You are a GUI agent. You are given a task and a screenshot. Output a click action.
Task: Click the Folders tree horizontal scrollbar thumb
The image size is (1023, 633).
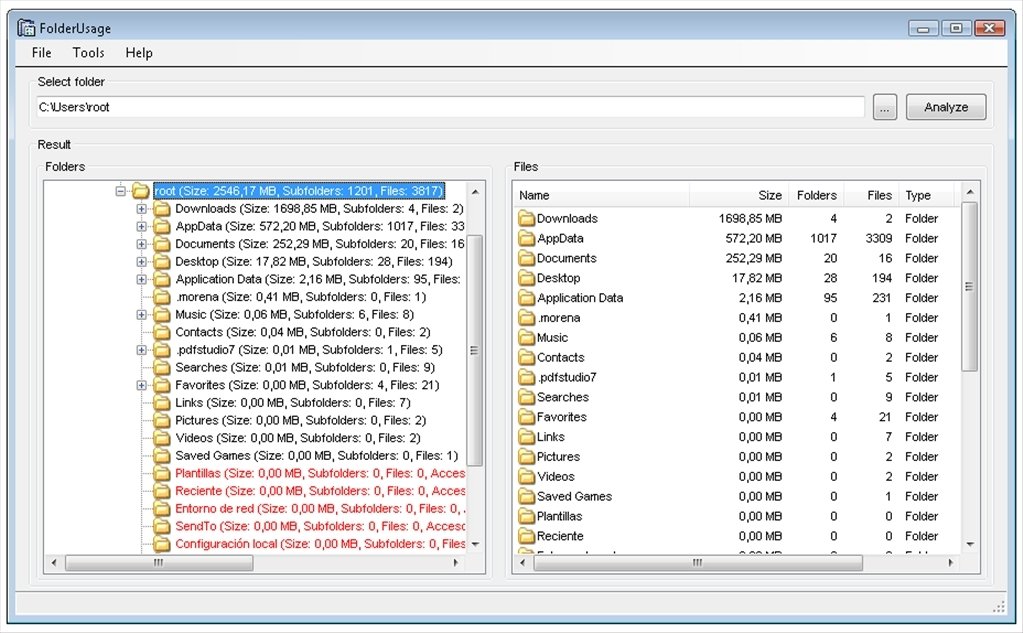(159, 563)
